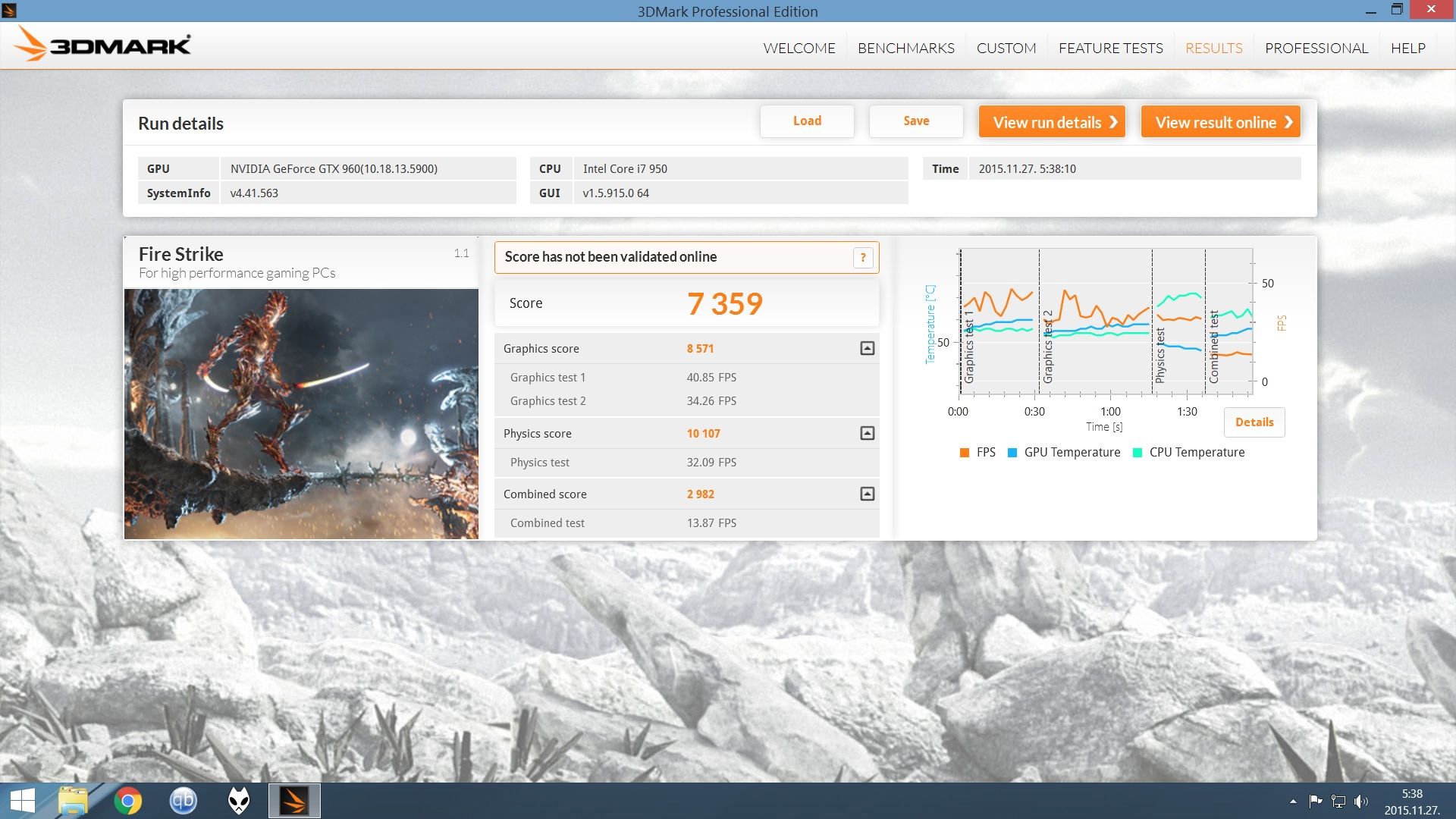The image size is (1456, 819).
Task: Open File Explorer from the taskbar
Action: (74, 801)
